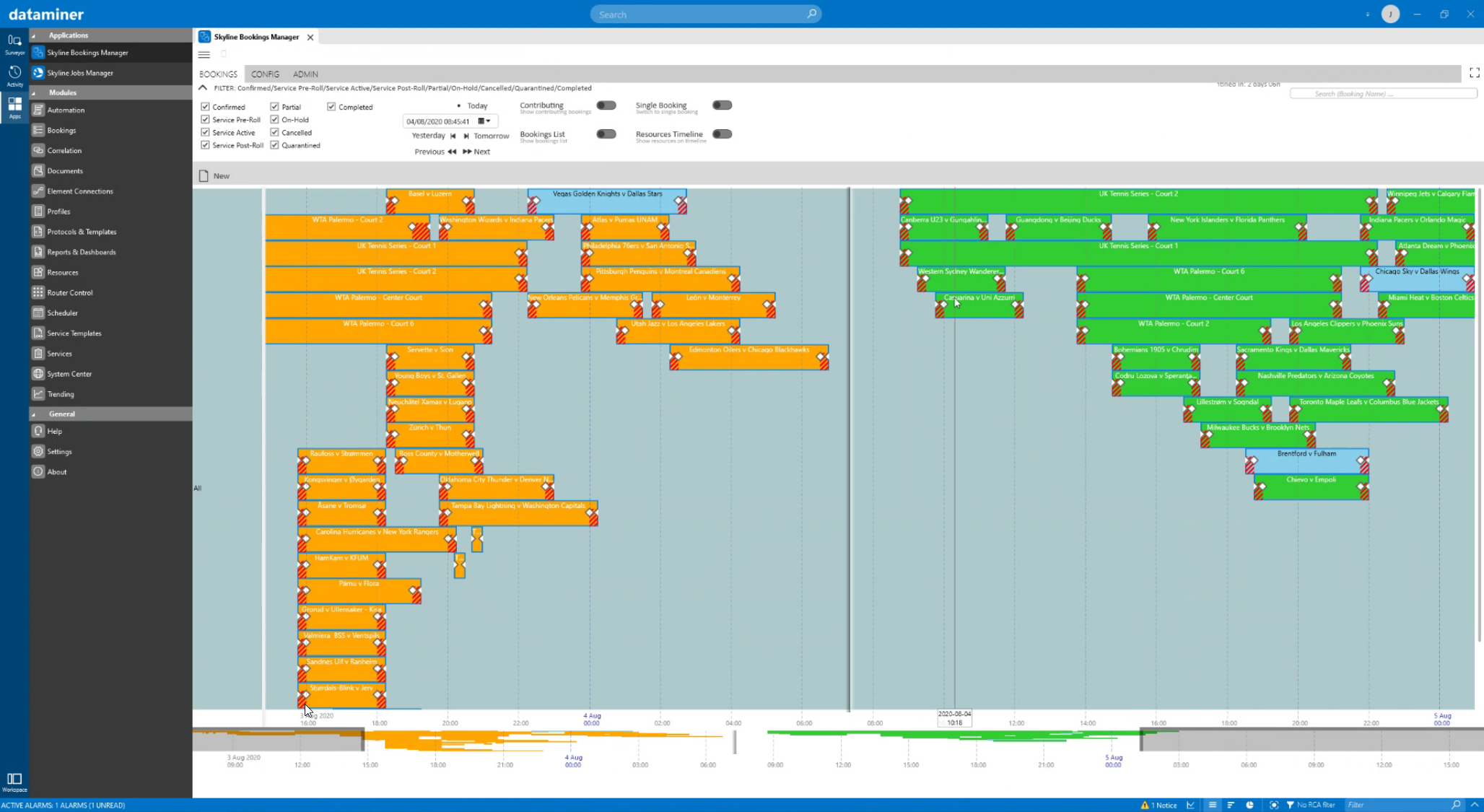
Task: Open the Resources module
Action: (62, 272)
